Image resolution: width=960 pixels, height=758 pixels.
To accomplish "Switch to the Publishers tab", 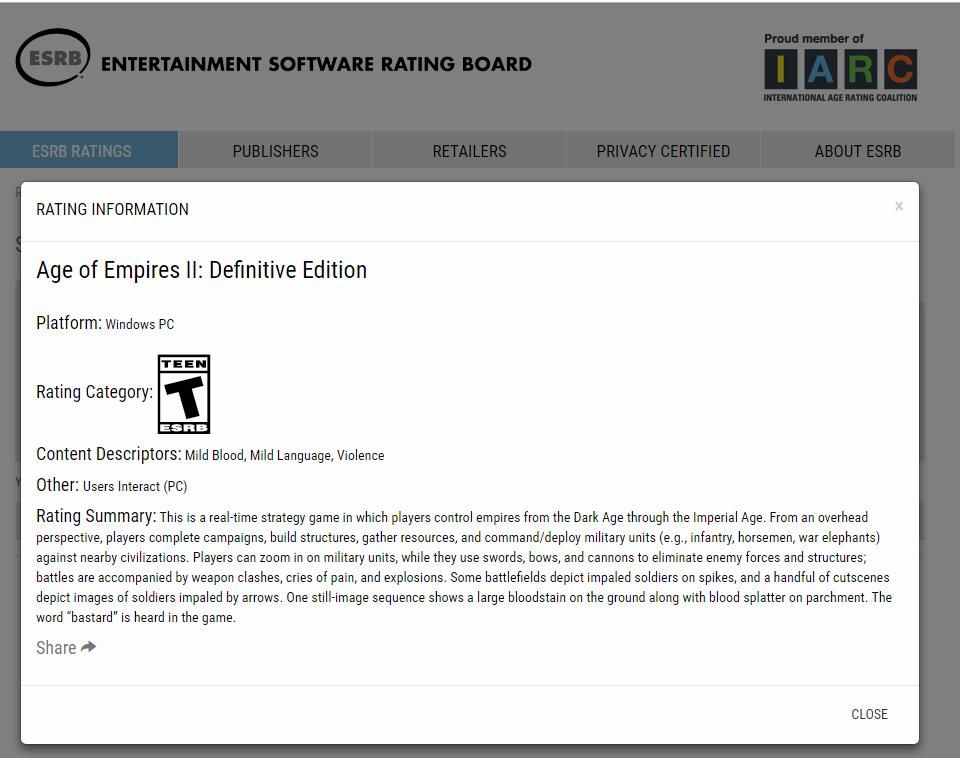I will point(275,151).
